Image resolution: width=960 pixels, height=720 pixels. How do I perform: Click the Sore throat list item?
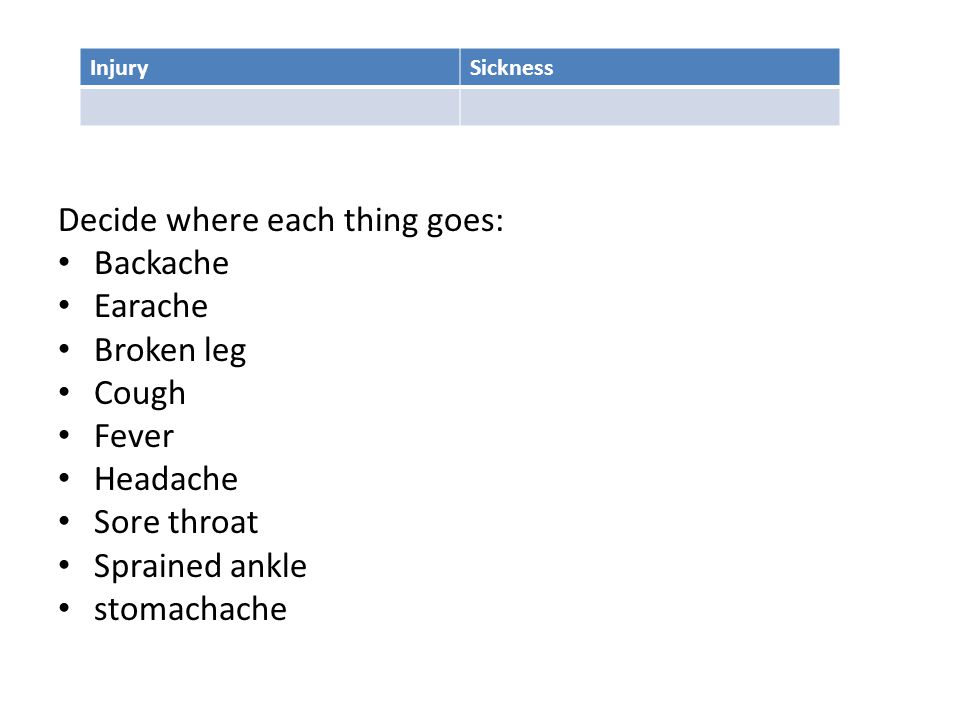pos(176,522)
